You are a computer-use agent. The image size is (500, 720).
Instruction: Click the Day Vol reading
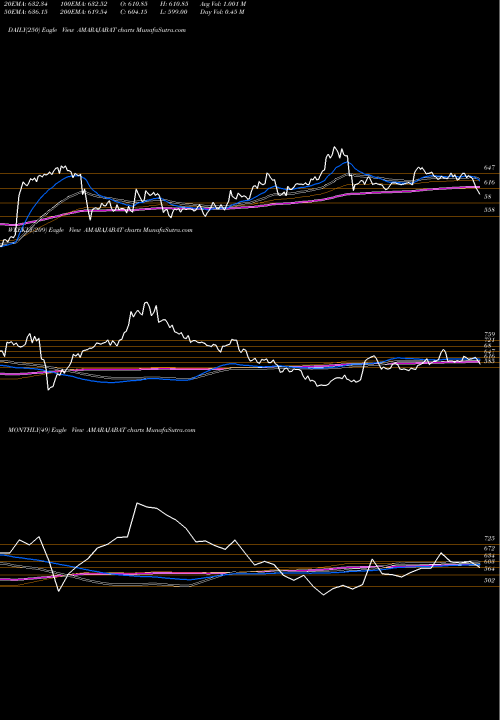(222, 12)
